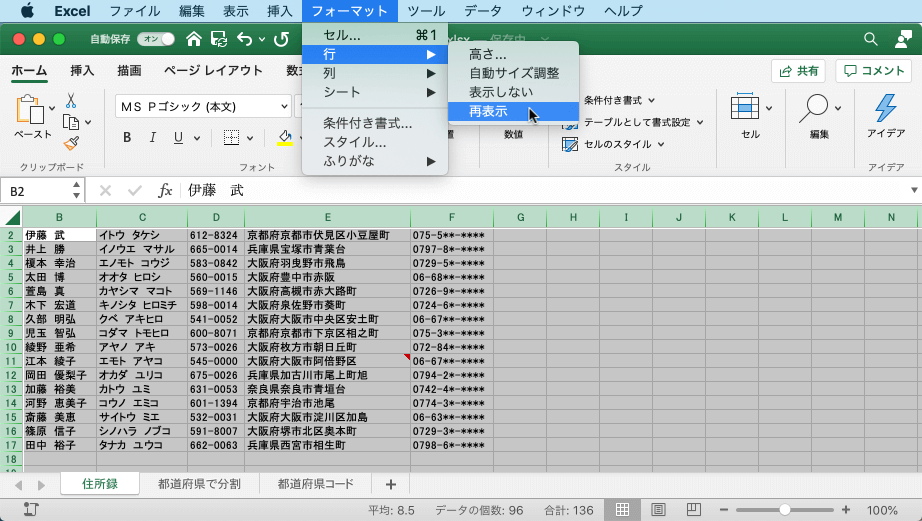Screen dimensions: 922x521
Task: Expand the Paste options arrow
Action: coord(52,108)
